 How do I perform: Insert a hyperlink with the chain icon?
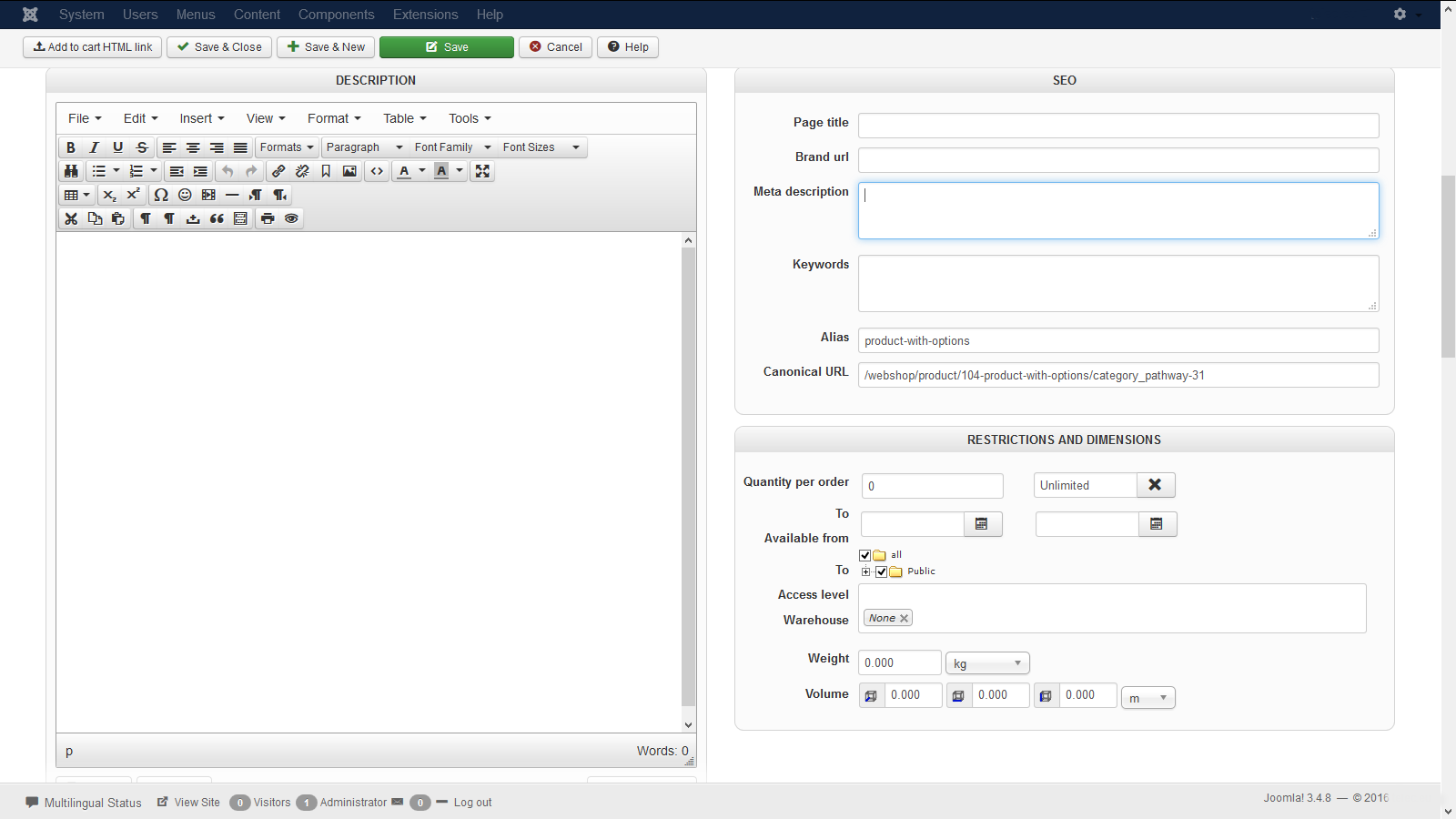point(278,171)
